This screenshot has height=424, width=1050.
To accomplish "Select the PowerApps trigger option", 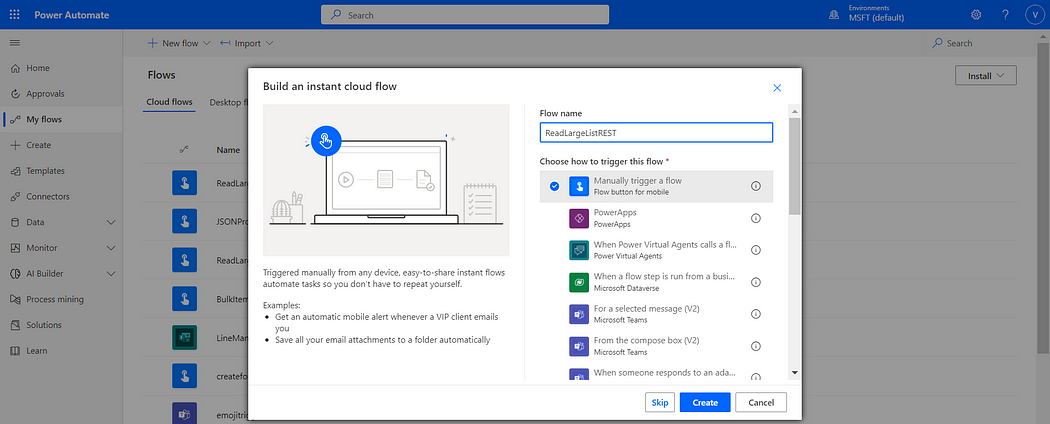I will click(x=656, y=218).
